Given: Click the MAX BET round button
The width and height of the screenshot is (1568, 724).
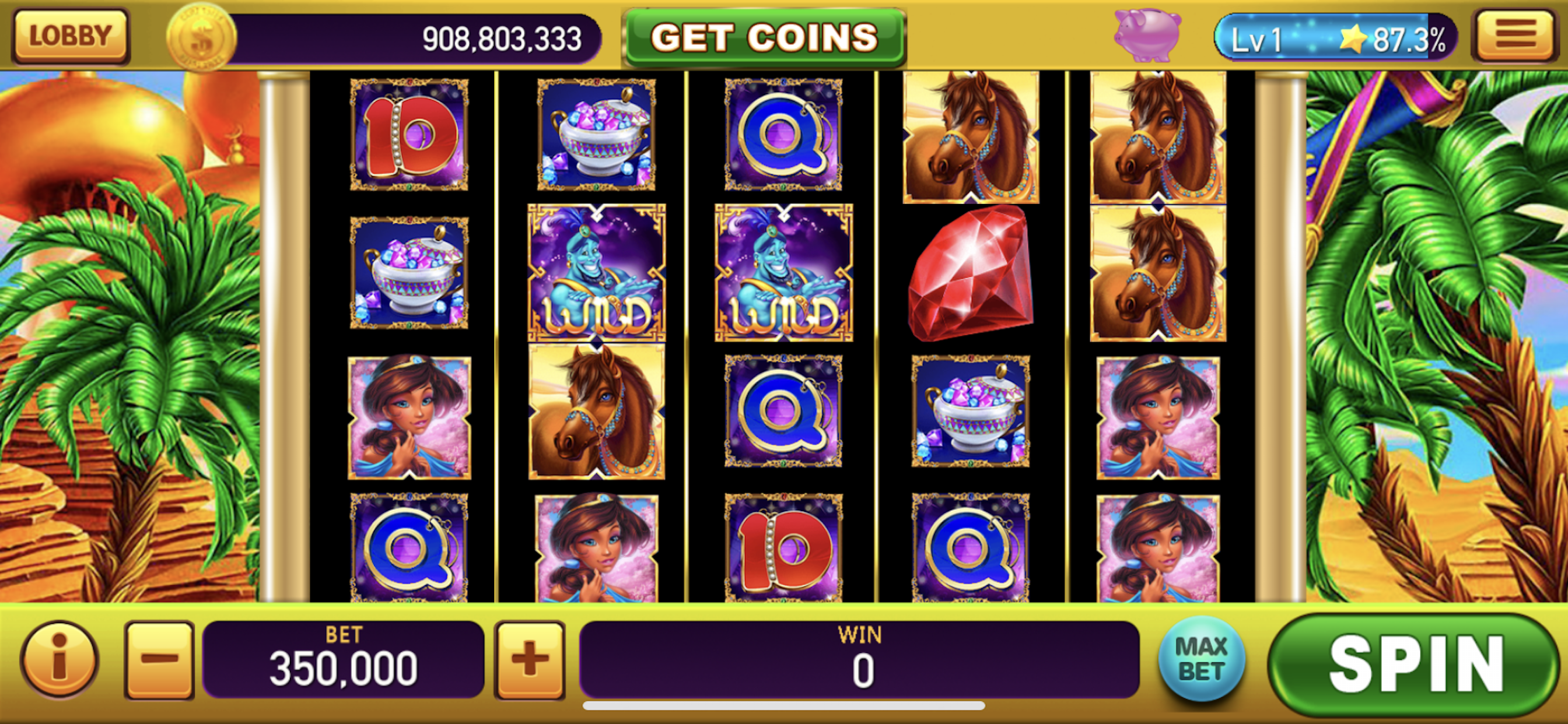Looking at the screenshot, I should pos(1201,659).
